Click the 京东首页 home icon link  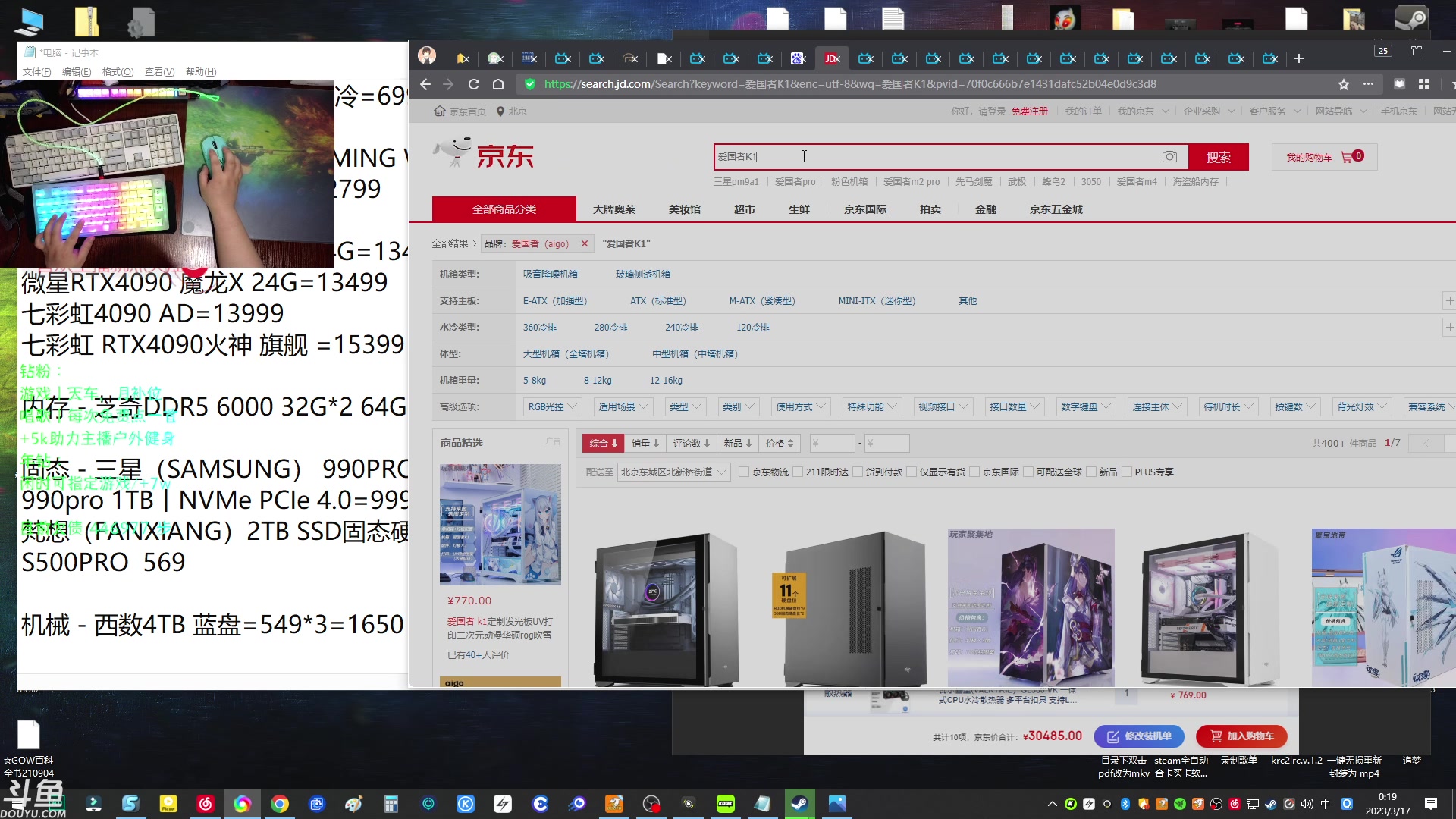click(x=460, y=111)
